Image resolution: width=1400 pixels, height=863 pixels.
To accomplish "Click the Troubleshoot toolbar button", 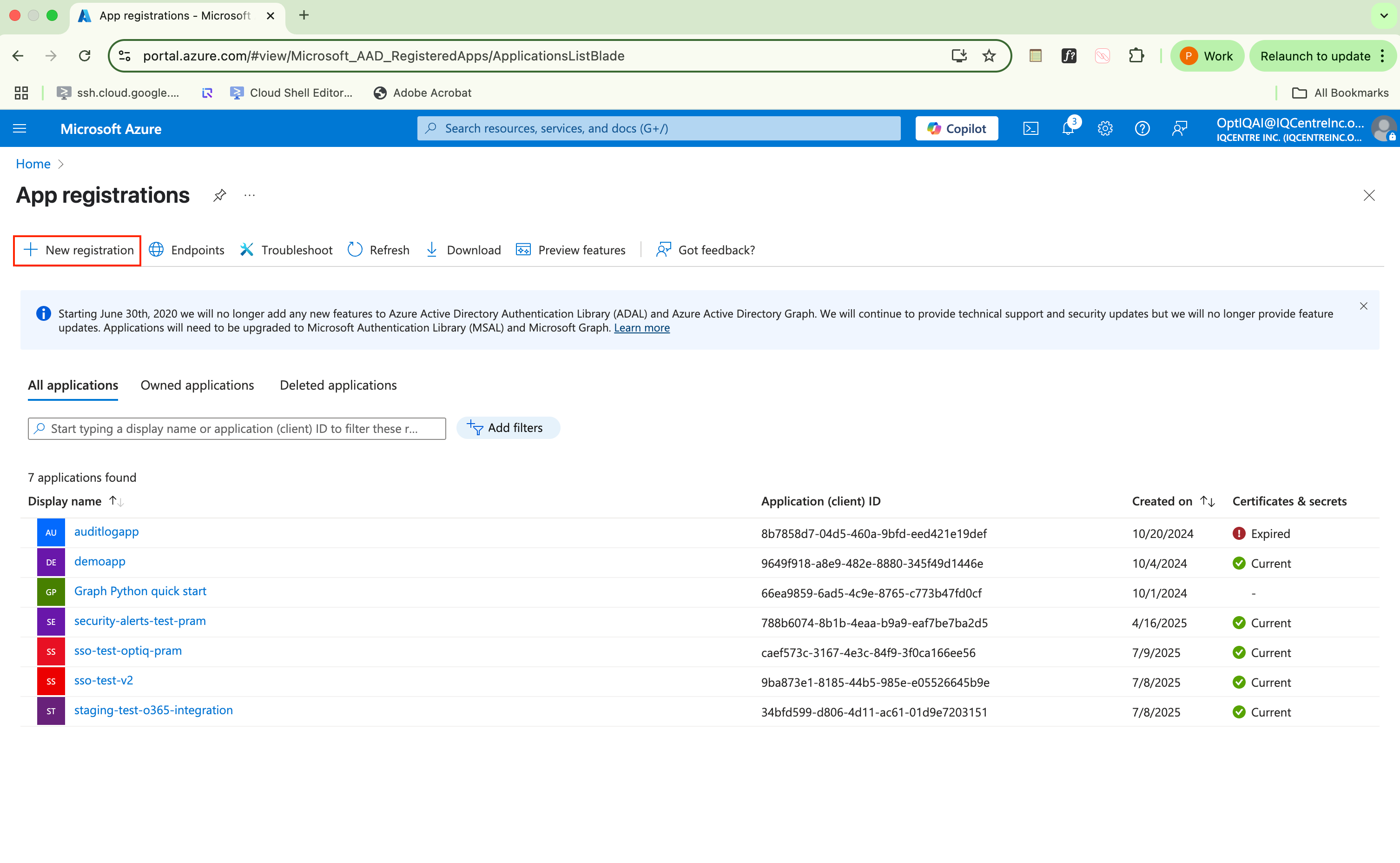I will (286, 250).
